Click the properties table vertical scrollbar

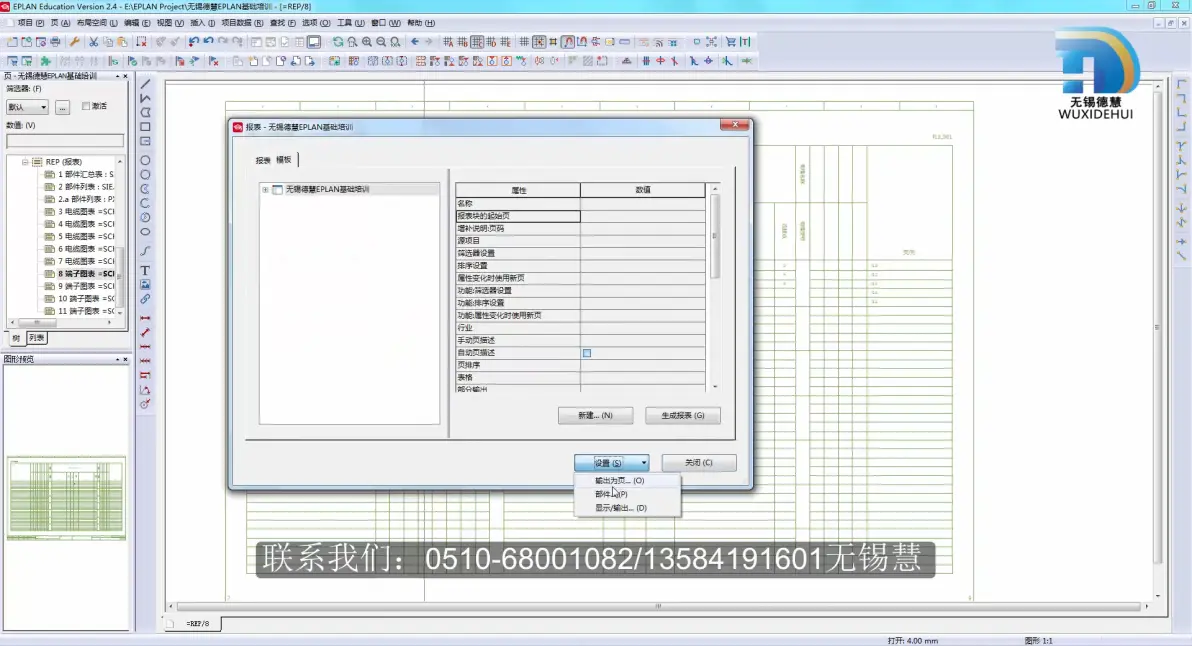[715, 287]
